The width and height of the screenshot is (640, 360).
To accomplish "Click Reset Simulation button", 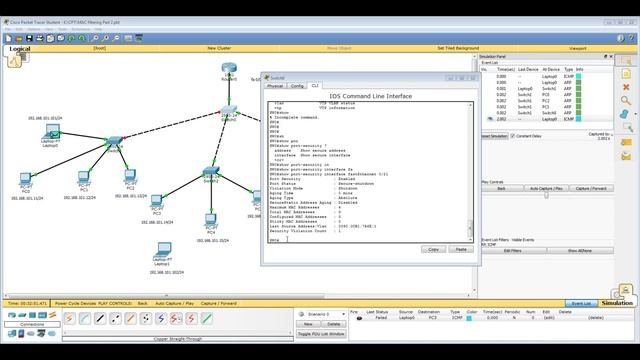I will point(494,136).
